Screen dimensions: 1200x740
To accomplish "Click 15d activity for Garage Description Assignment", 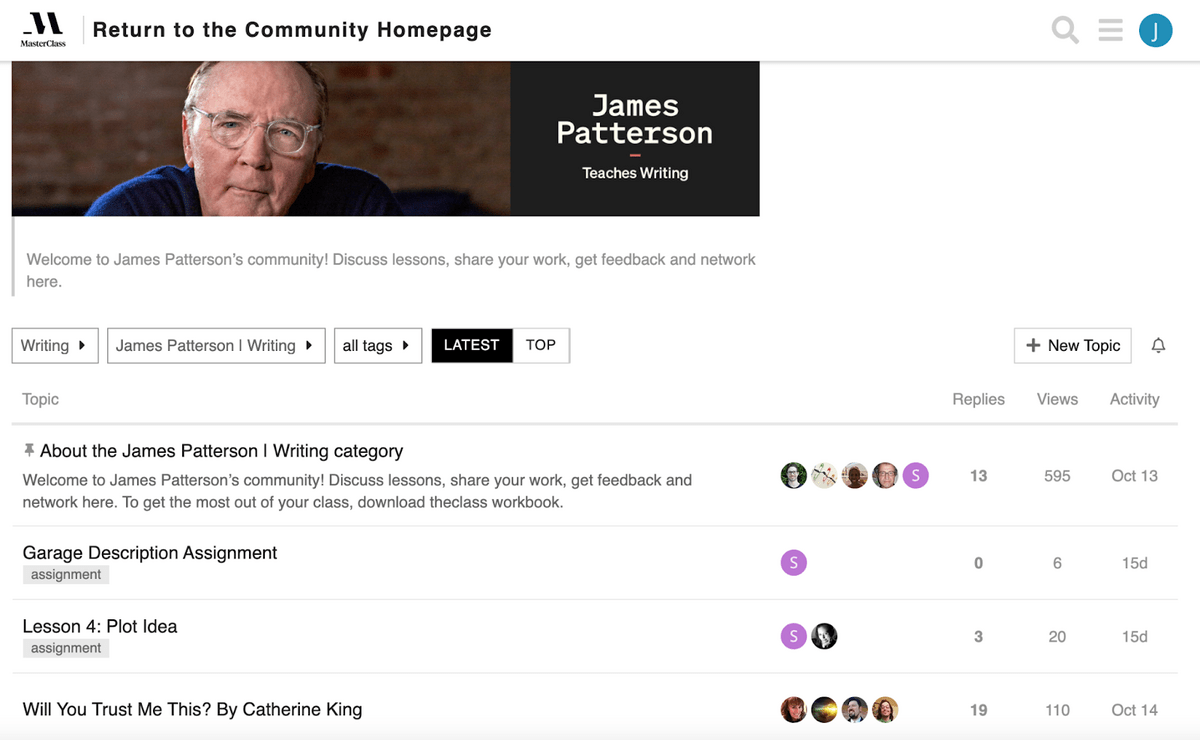I will 1134,563.
